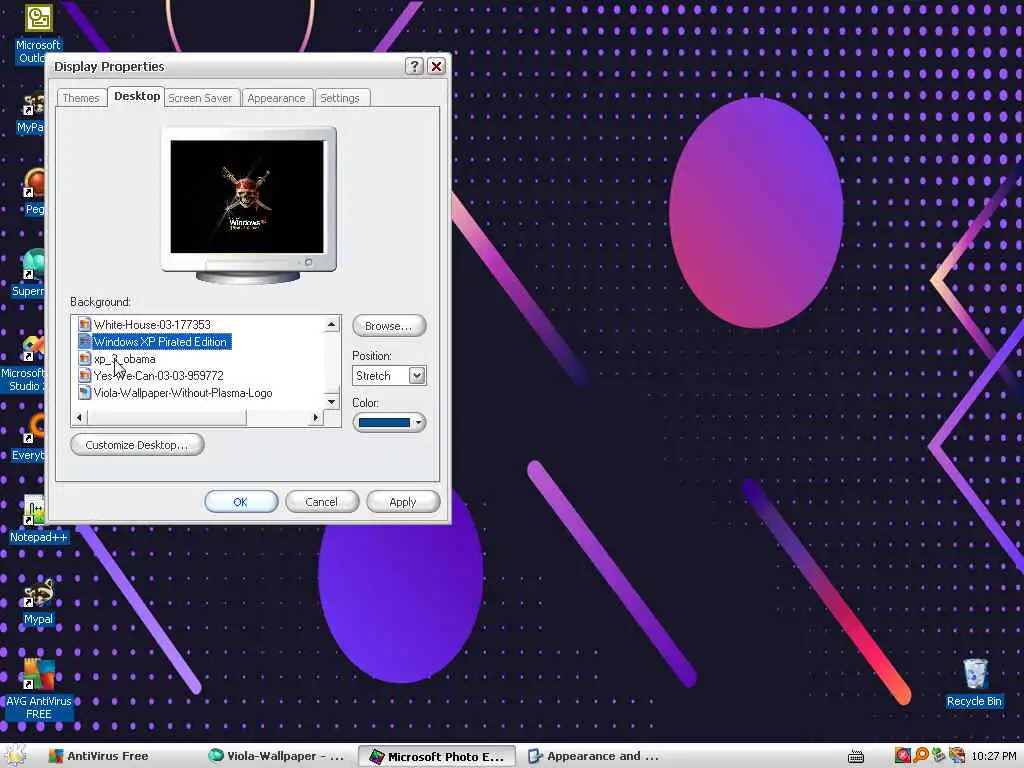
Task: Click the icon beside xp_3_obama in the list
Action: 84,359
